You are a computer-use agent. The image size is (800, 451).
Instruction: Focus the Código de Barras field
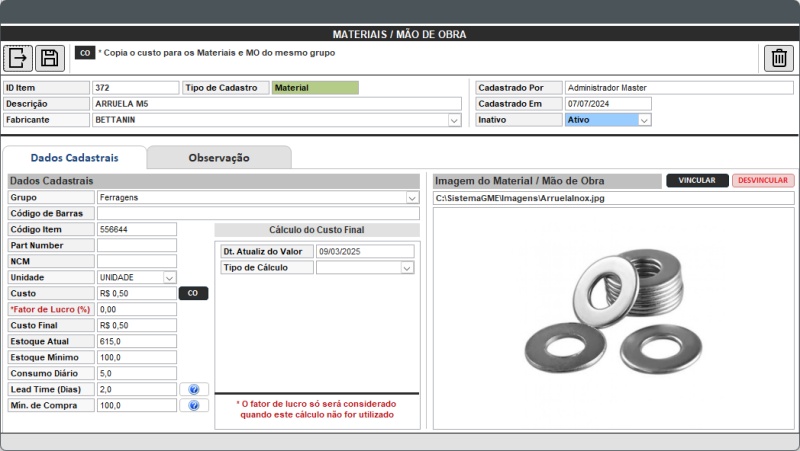[x=257, y=213]
